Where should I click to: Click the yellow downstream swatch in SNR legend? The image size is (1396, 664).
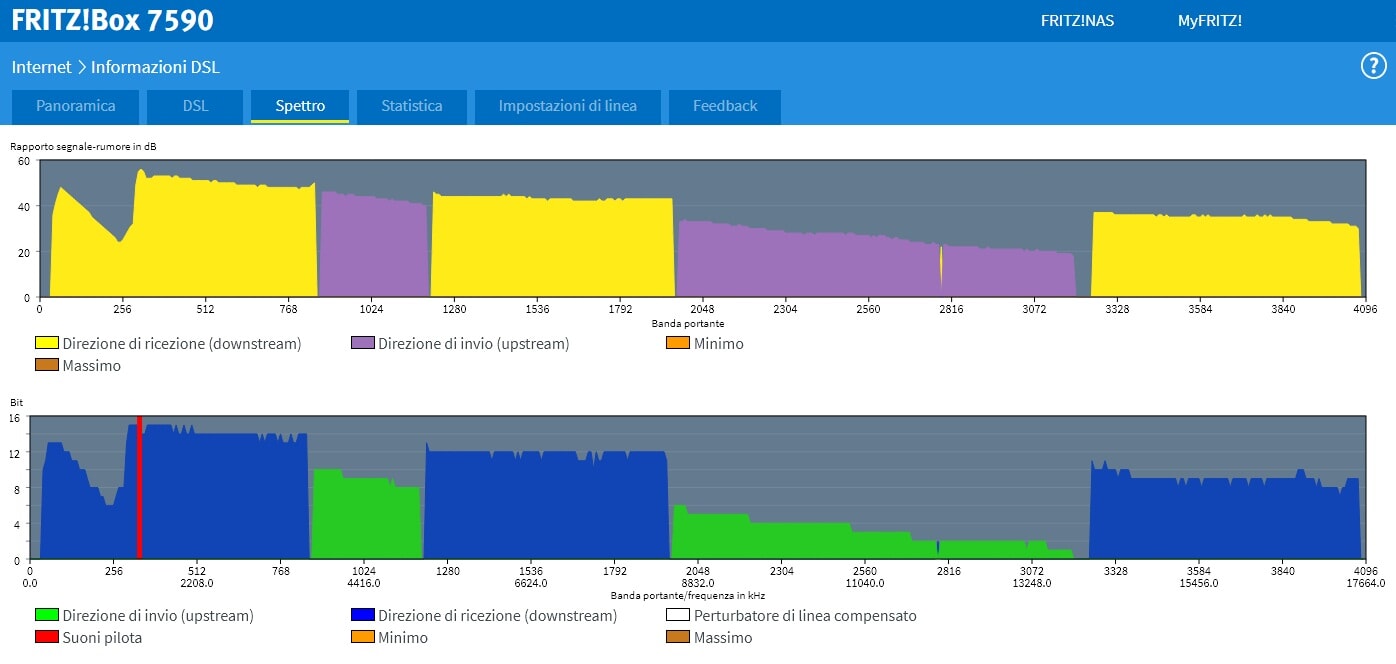(47, 344)
